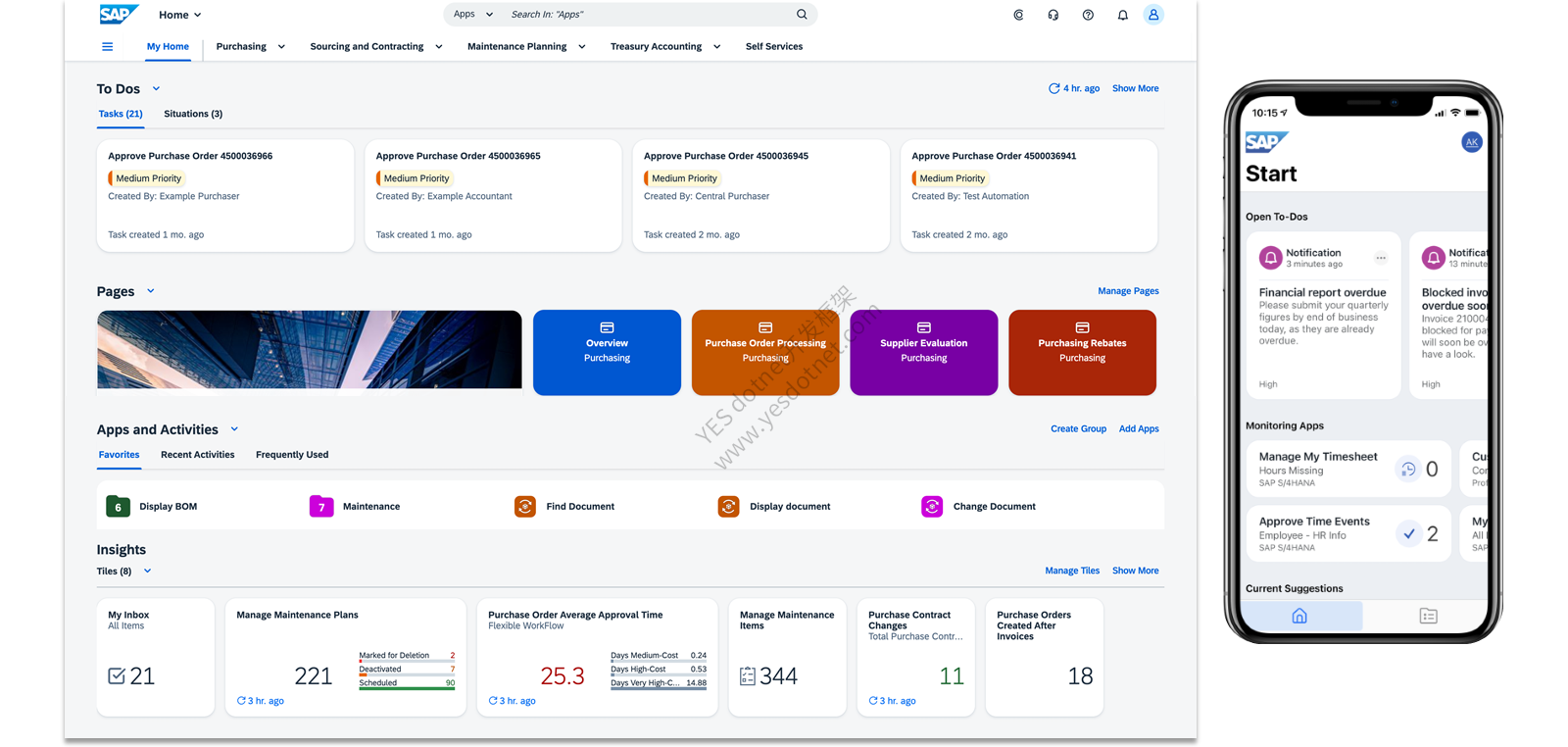The image size is (1568, 747).
Task: Open the Self Services menu item
Action: tap(774, 46)
